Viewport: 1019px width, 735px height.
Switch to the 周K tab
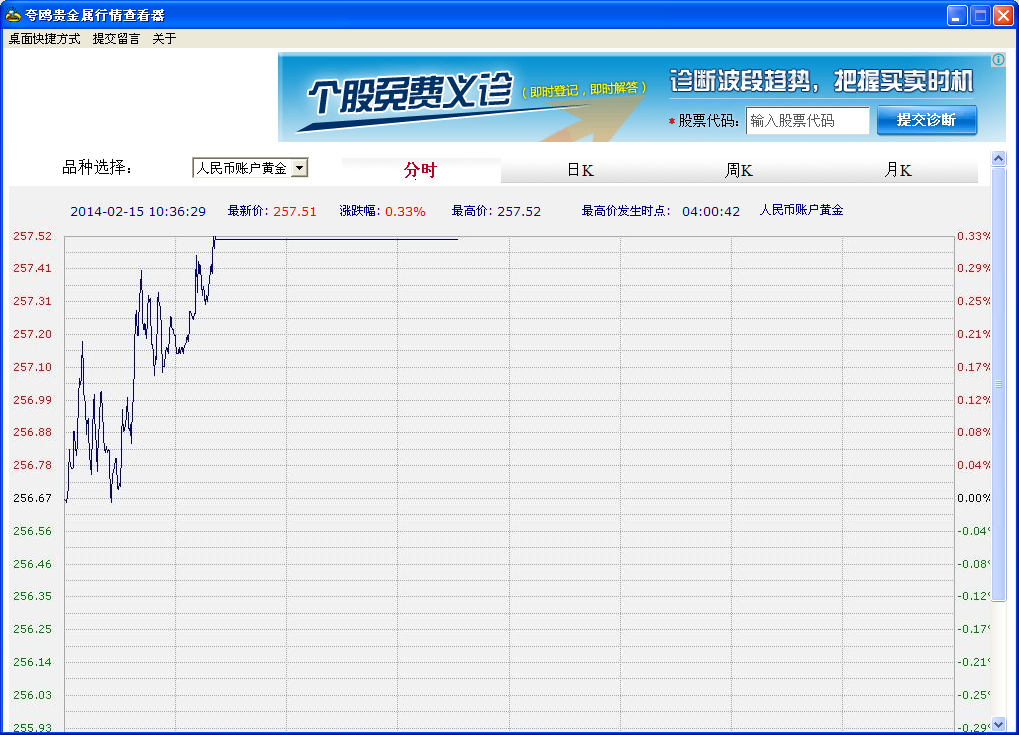click(x=739, y=170)
